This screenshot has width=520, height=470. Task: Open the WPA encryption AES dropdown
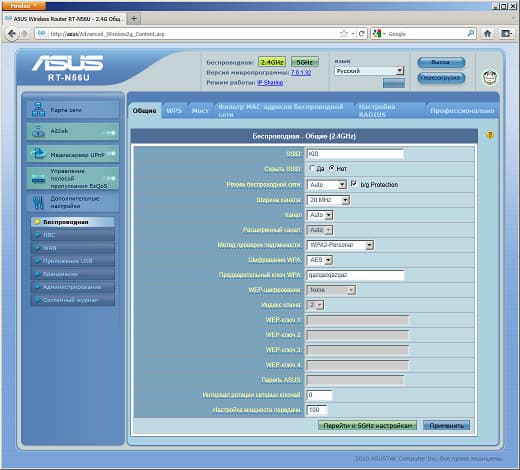point(320,260)
